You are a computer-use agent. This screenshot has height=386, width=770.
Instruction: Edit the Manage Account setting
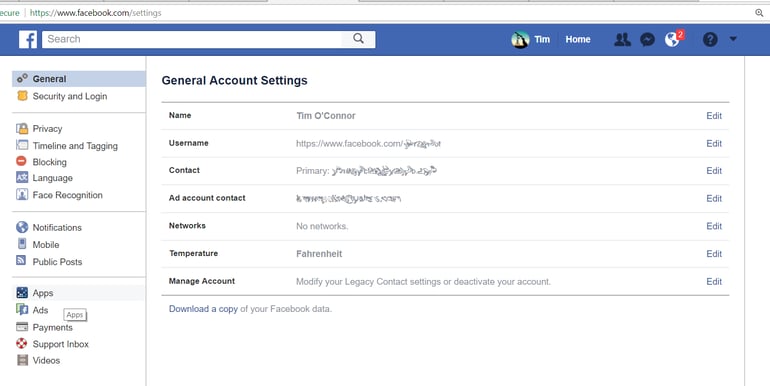[x=714, y=281]
